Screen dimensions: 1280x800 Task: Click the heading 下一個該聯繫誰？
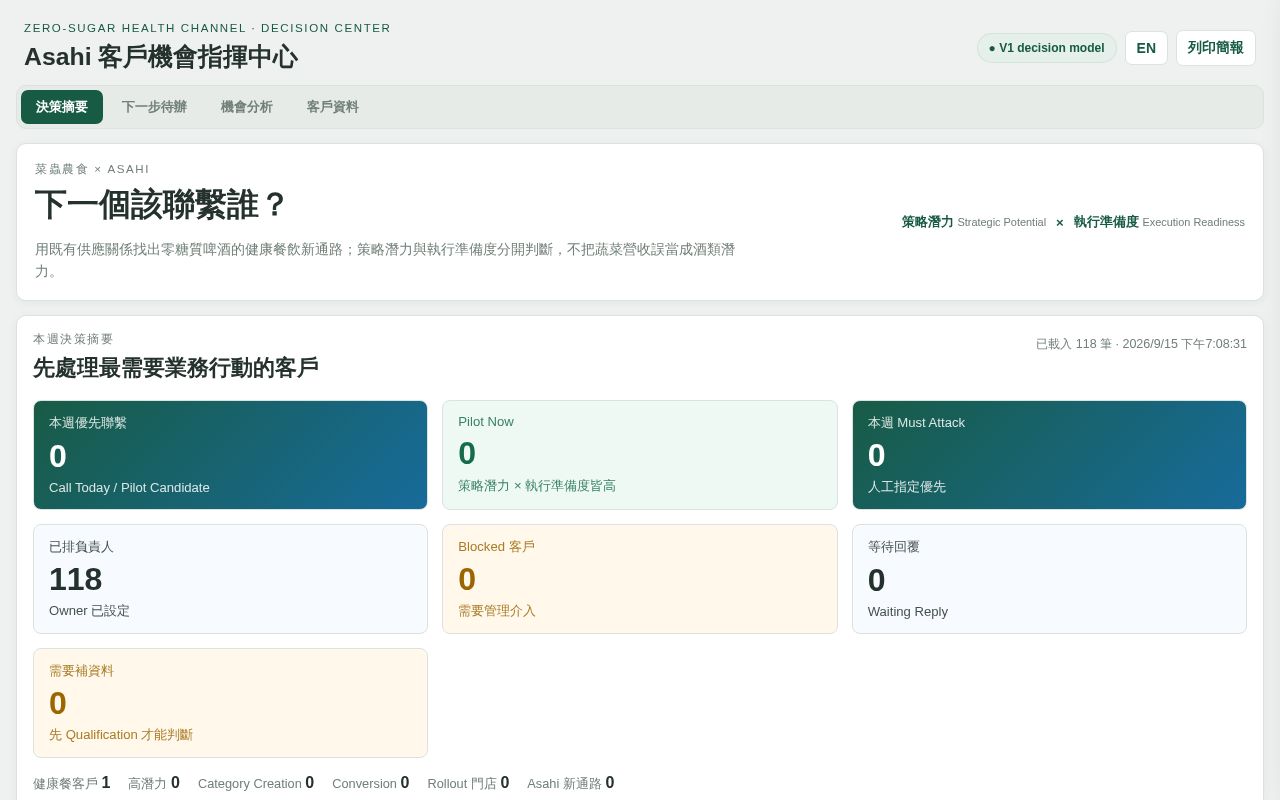(161, 205)
